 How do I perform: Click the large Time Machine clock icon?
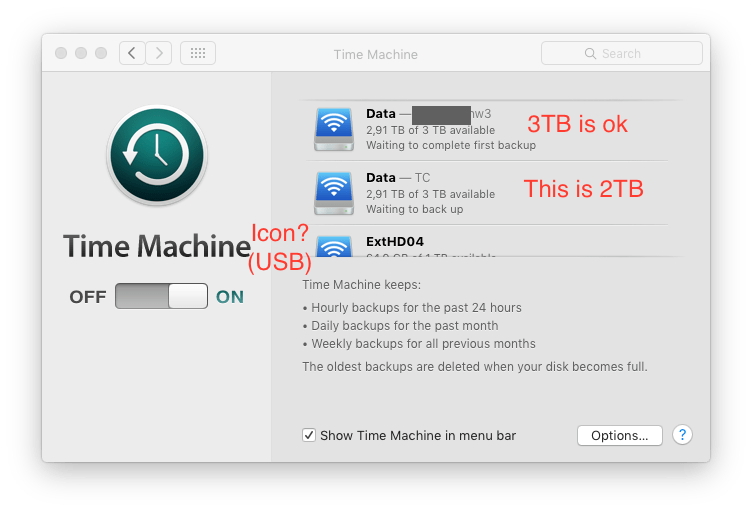(157, 155)
